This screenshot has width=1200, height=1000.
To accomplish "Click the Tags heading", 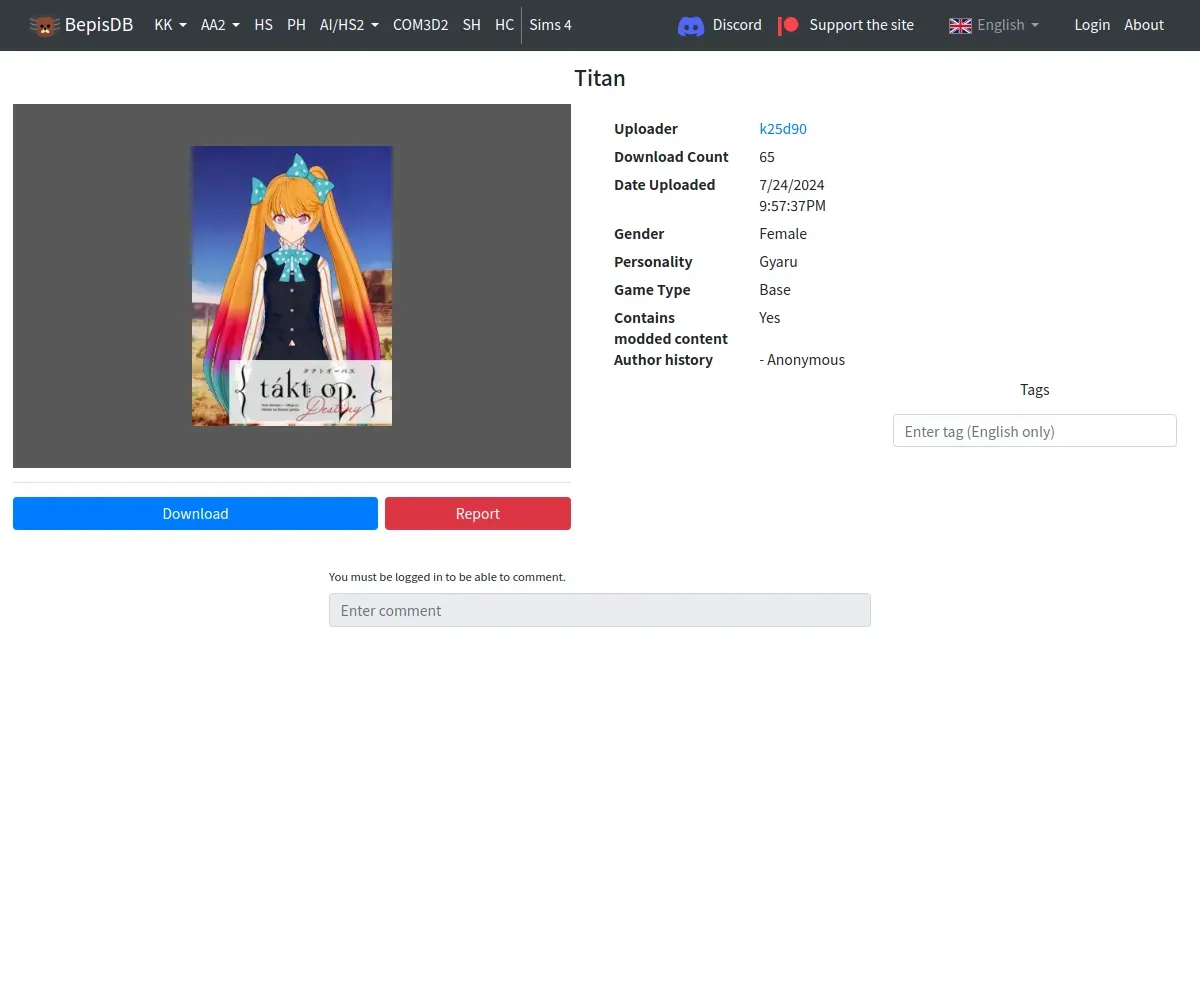I will (x=1035, y=390).
